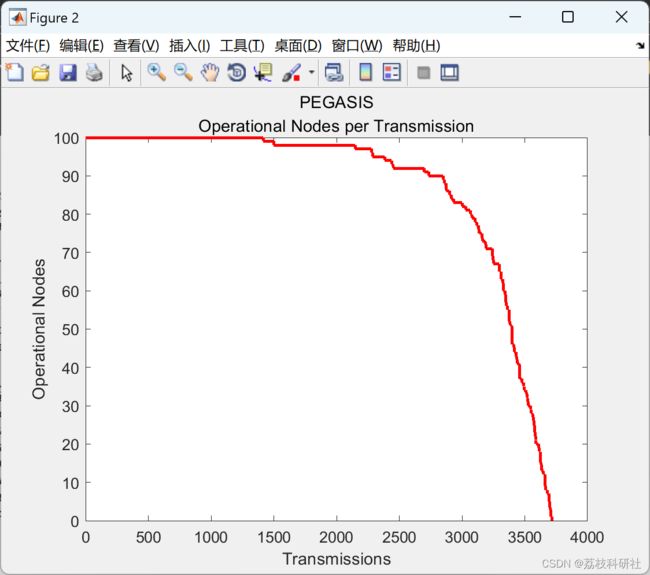Open the 窗口(W) menu

coord(357,46)
